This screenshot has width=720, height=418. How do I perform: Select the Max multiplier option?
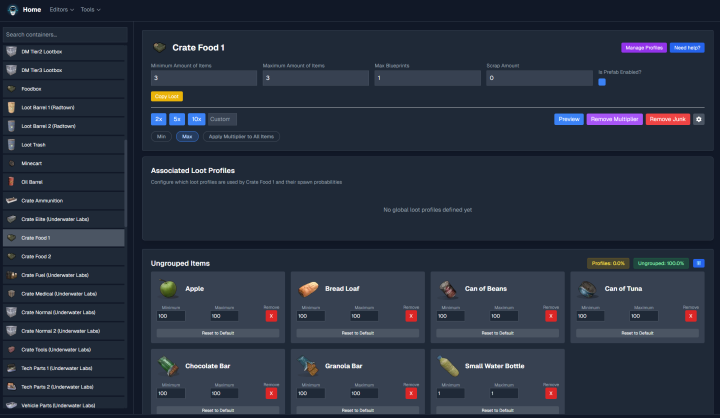[x=187, y=136]
